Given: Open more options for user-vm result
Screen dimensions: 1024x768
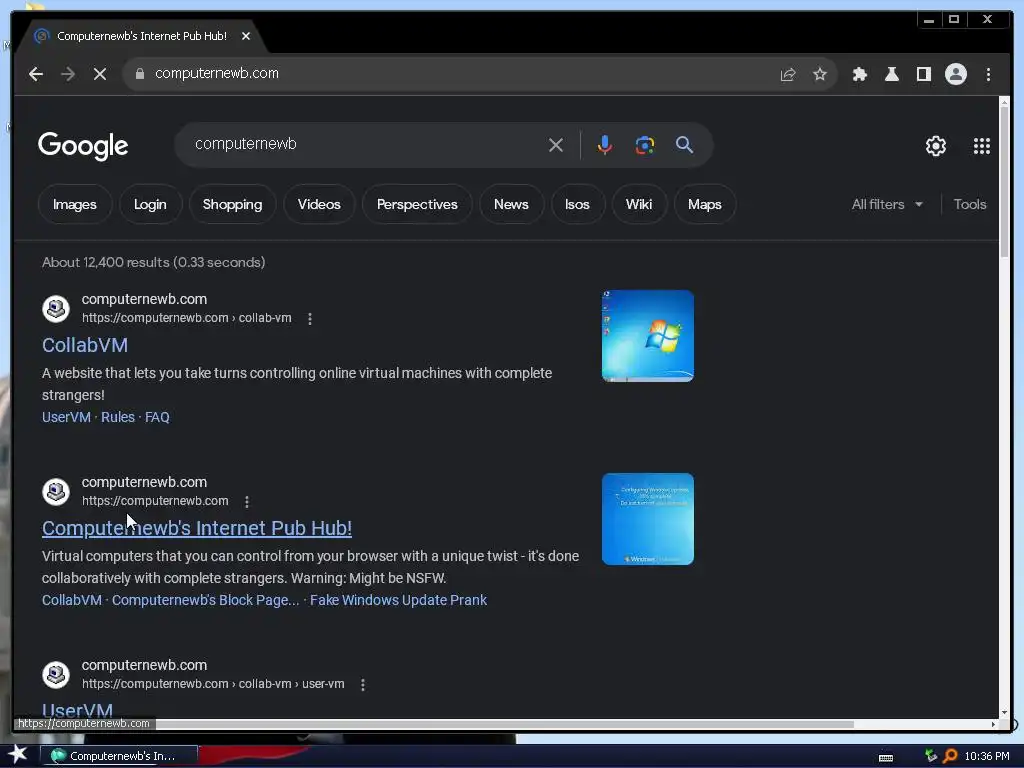Looking at the screenshot, I should [362, 684].
